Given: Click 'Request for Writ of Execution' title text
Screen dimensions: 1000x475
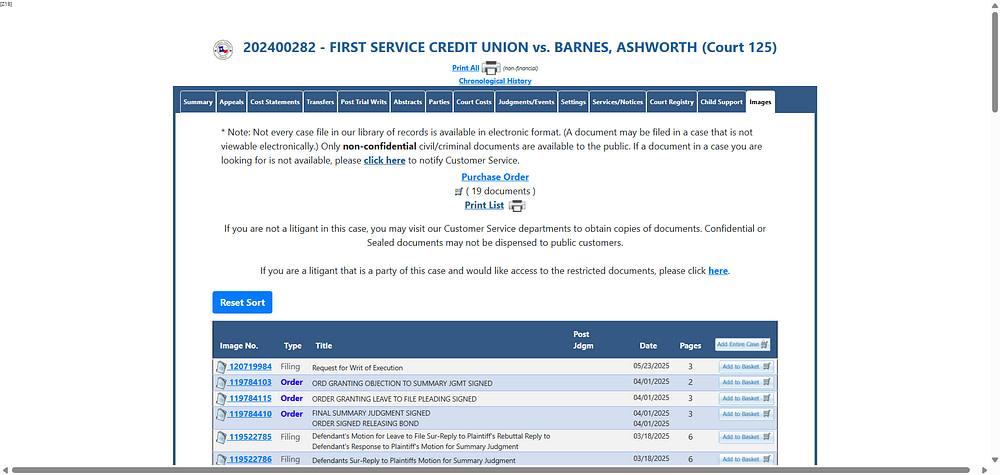Looking at the screenshot, I should [357, 368].
